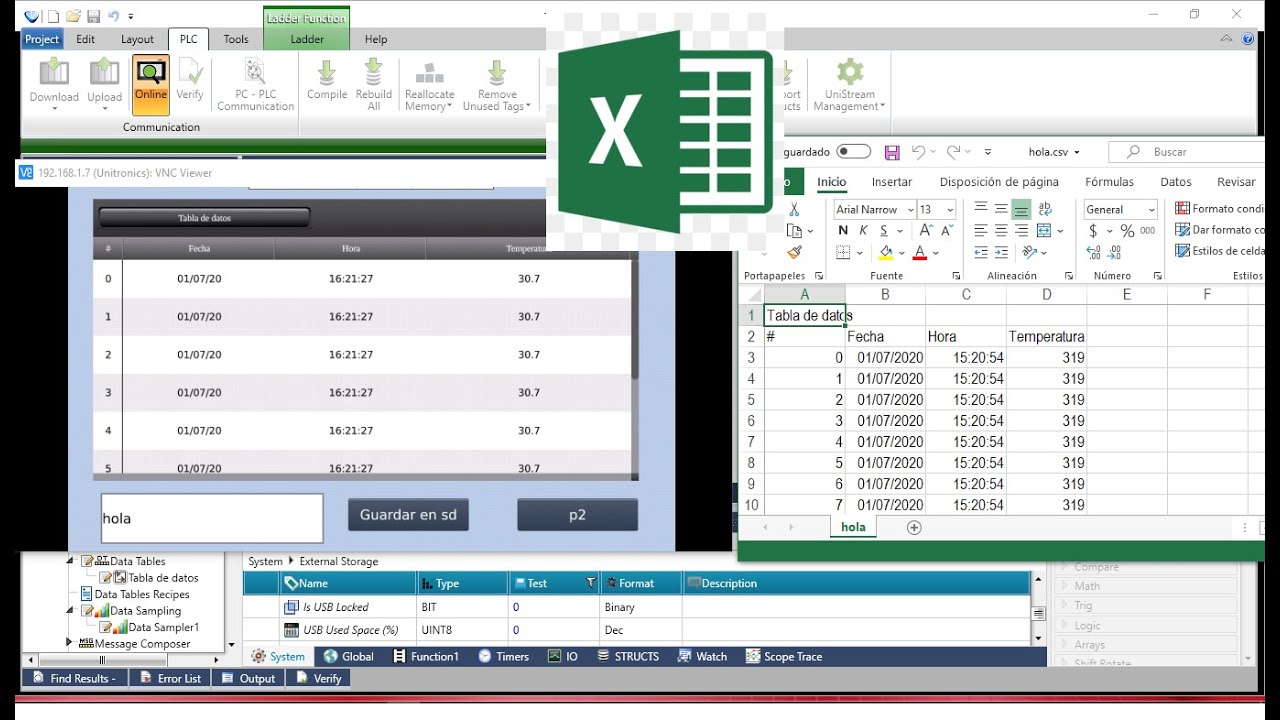Switch to the Global tags tab
The image size is (1280, 720).
[348, 656]
